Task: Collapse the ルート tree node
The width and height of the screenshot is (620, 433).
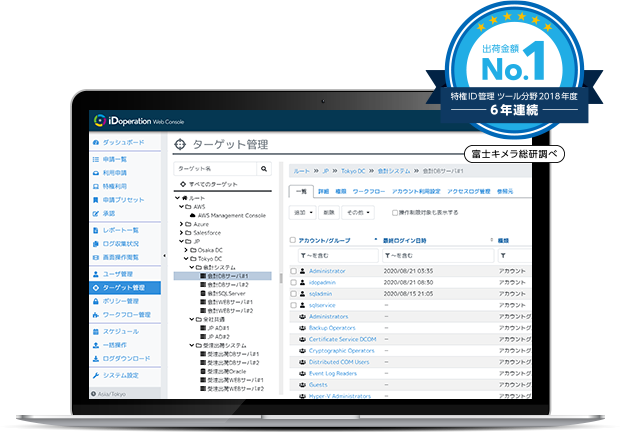Action: click(x=178, y=198)
